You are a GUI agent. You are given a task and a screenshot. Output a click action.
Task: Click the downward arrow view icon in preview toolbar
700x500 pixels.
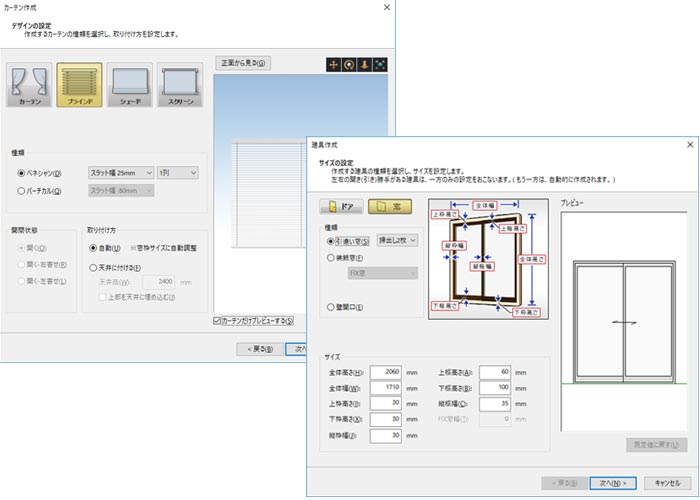tap(364, 64)
